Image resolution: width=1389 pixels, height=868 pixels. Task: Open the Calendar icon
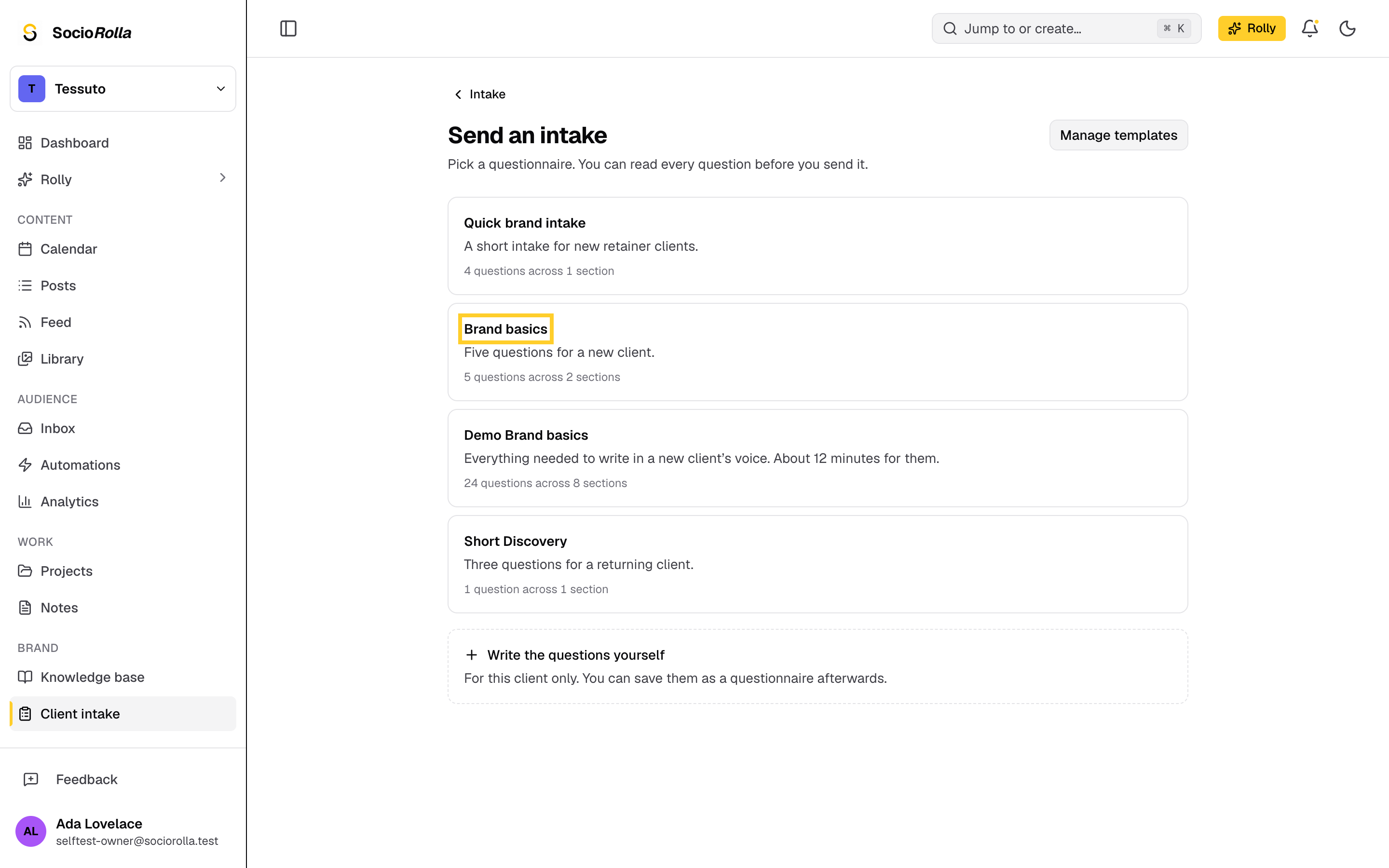point(25,249)
